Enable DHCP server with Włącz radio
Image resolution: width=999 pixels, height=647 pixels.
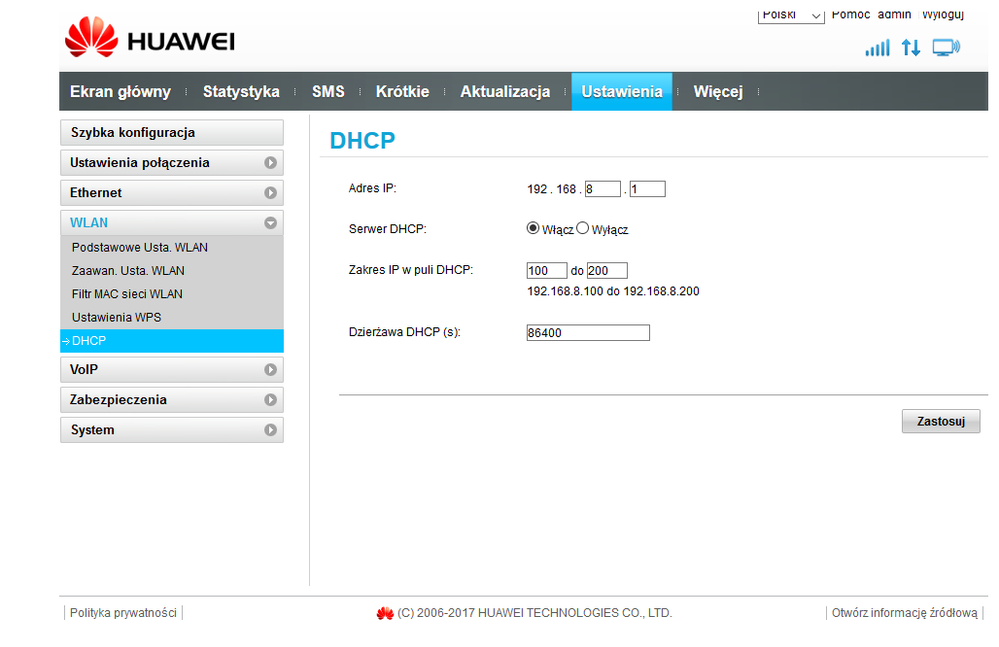coord(533,228)
